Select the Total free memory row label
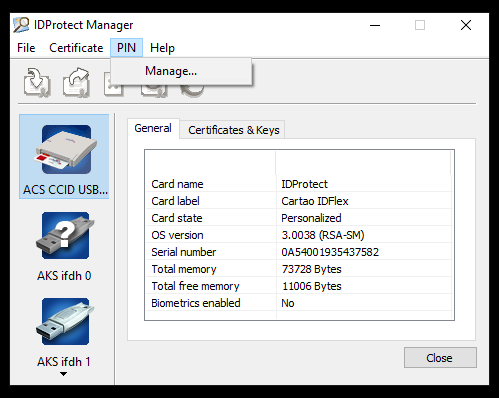 click(195, 286)
